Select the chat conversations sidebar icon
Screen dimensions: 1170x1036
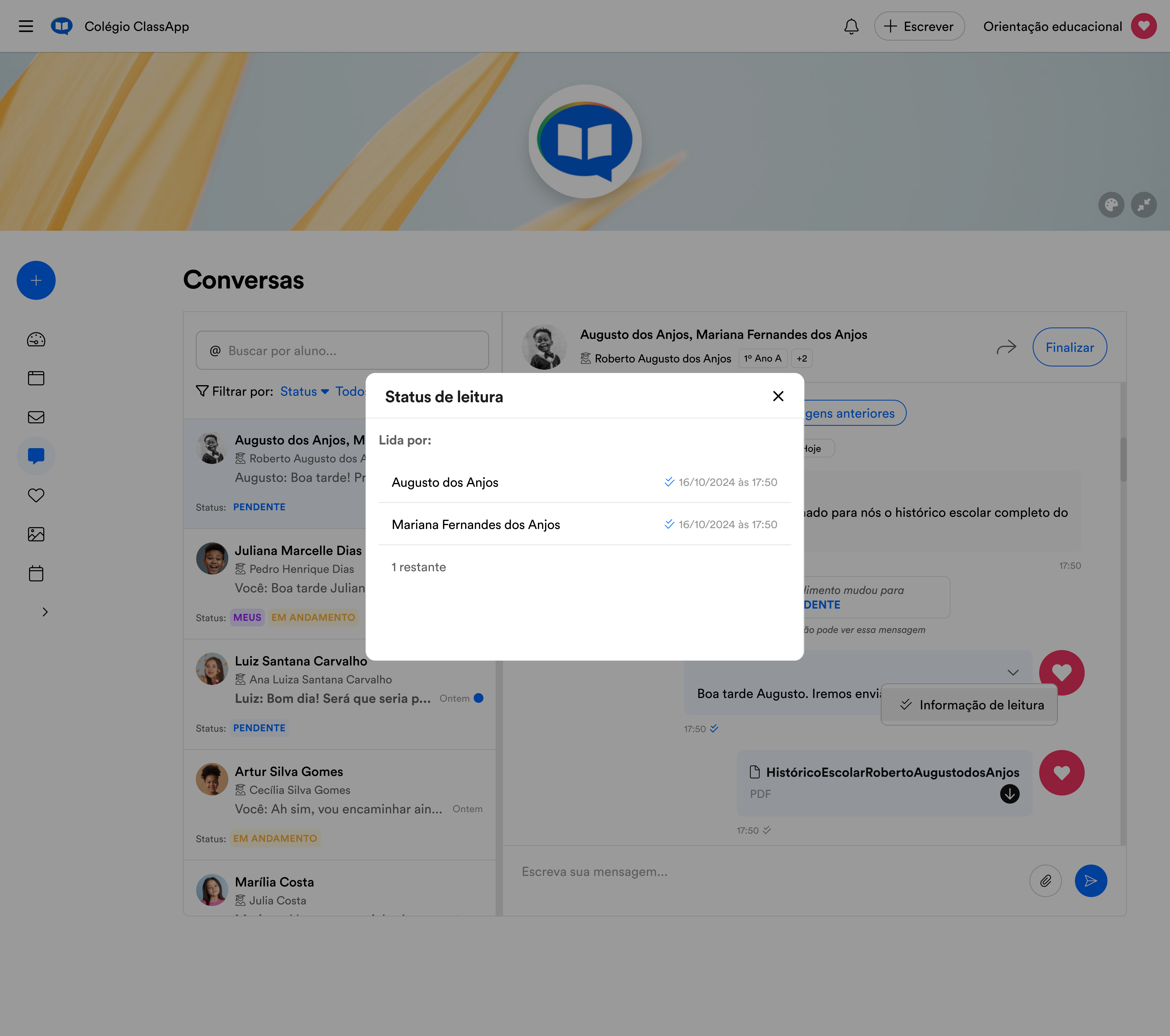pyautogui.click(x=36, y=456)
